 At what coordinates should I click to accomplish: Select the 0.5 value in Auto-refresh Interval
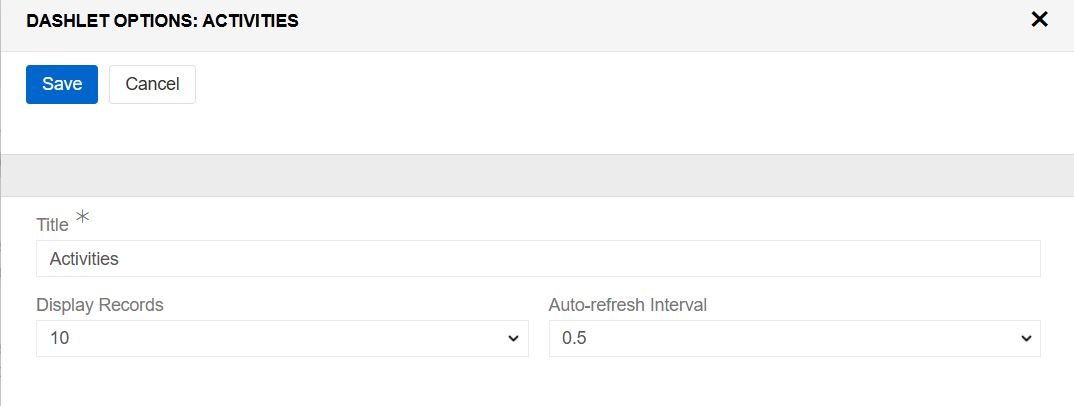[x=574, y=339]
